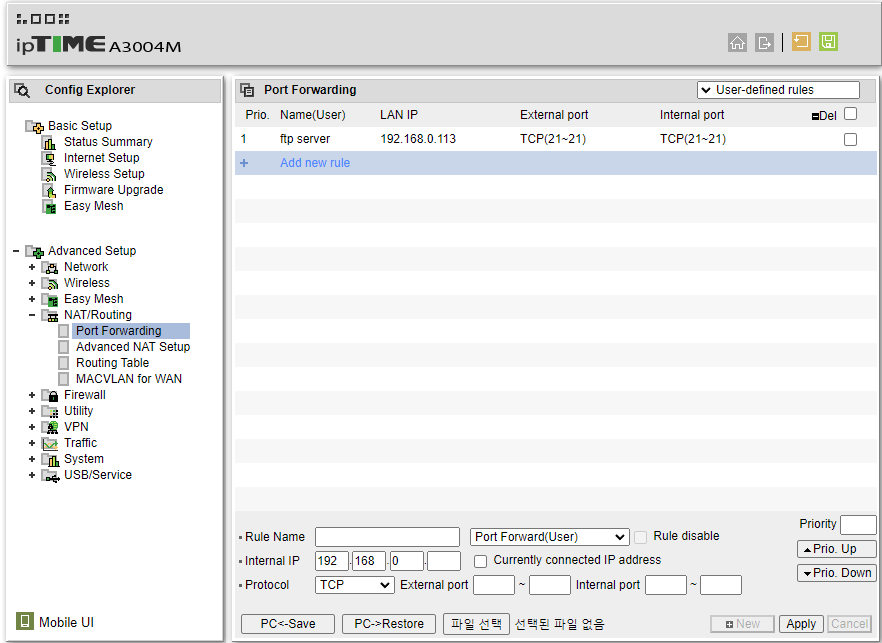Click the Config Explorer search icon

(x=22, y=90)
